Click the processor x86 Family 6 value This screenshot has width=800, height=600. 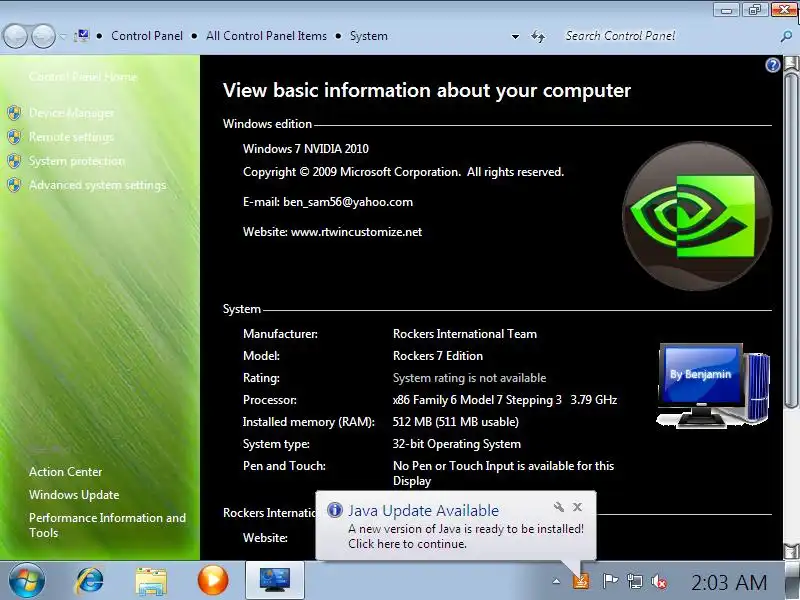coord(505,400)
